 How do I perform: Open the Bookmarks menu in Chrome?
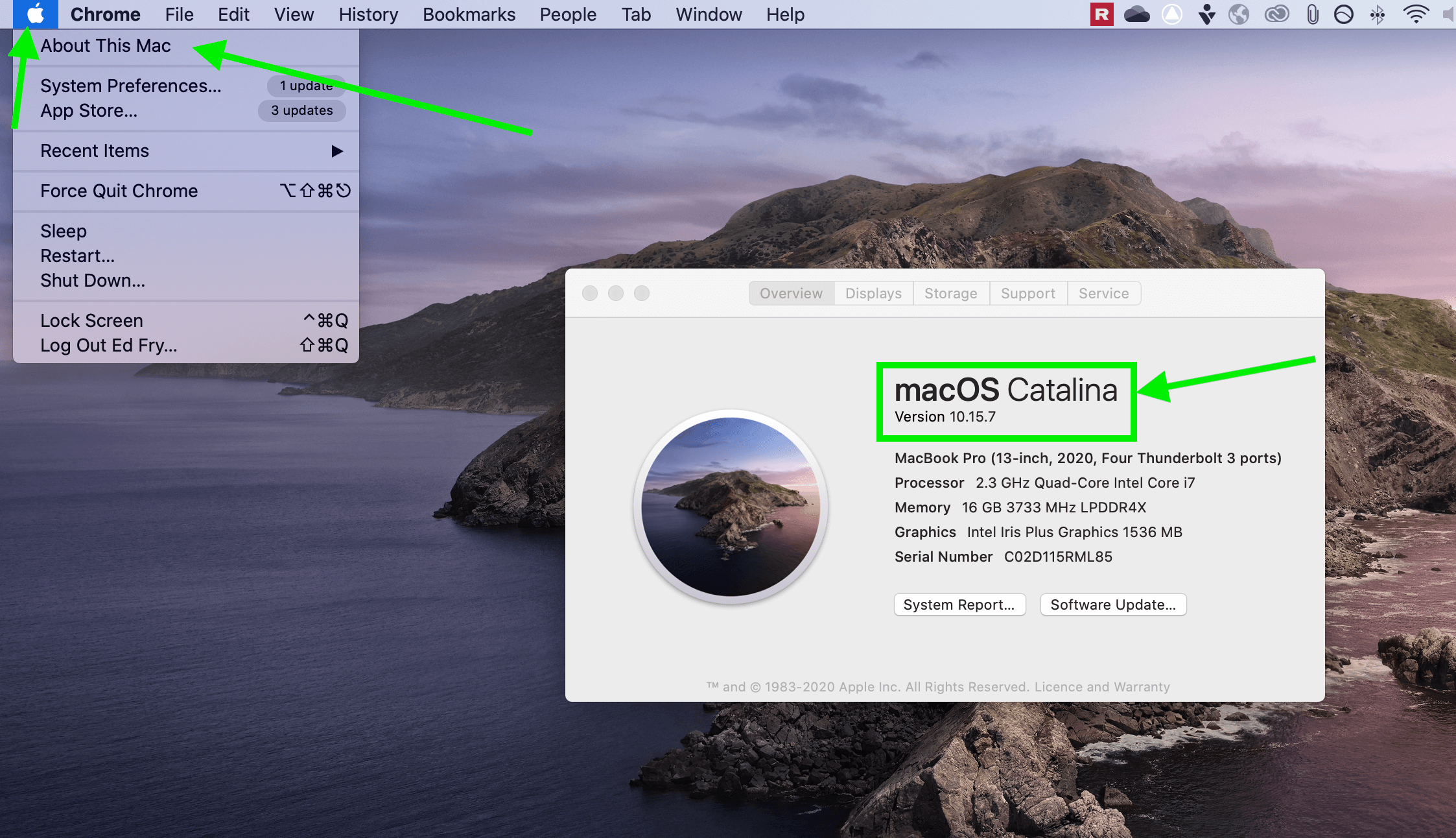pyautogui.click(x=469, y=14)
